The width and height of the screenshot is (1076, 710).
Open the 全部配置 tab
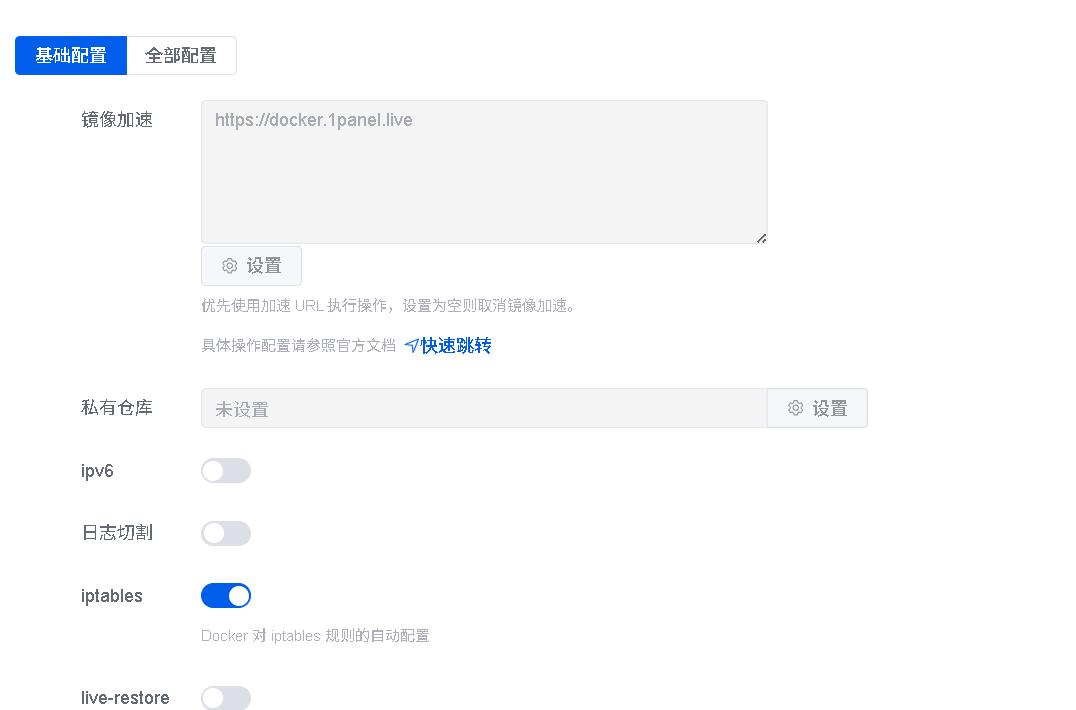pos(181,56)
